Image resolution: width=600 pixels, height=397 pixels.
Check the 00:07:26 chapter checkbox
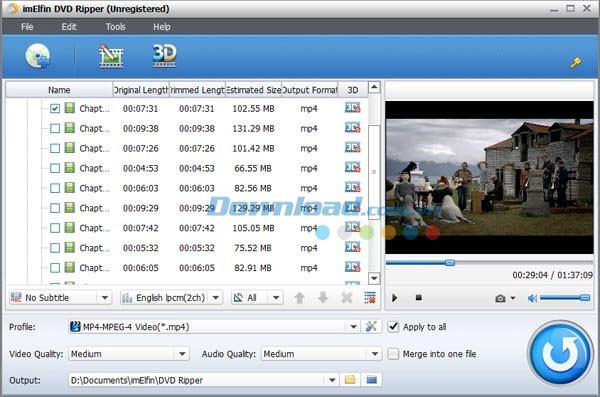coord(55,148)
